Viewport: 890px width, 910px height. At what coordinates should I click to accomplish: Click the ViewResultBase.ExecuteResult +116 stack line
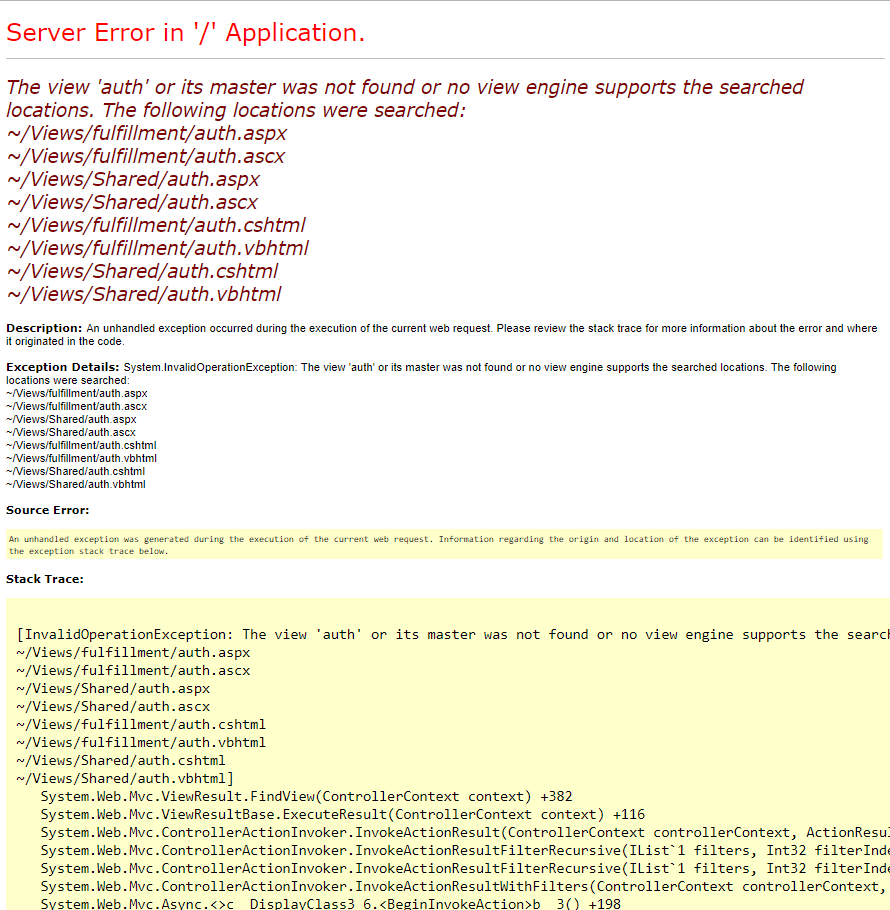pos(343,814)
